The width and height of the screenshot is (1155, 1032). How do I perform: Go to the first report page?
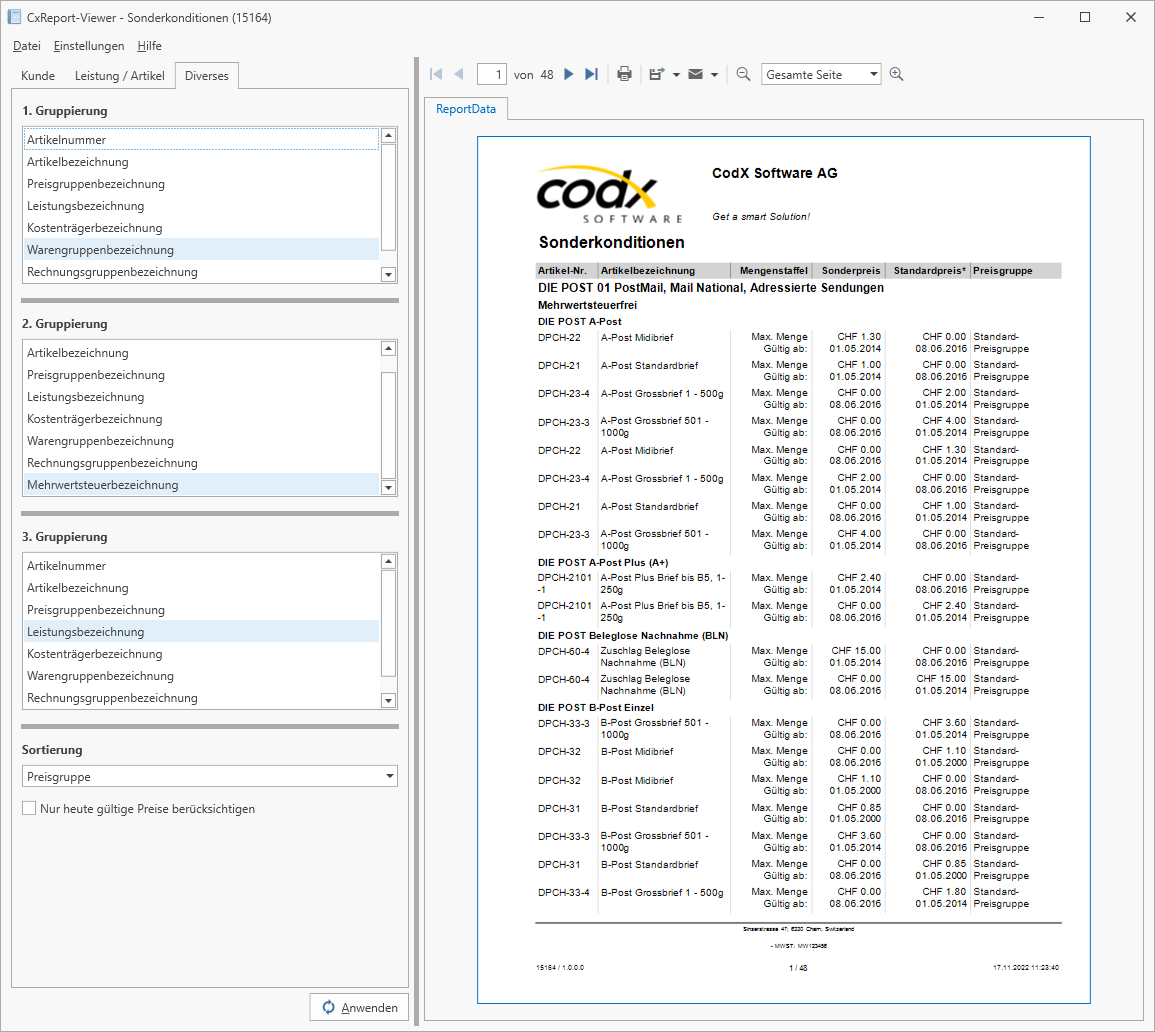coord(436,74)
